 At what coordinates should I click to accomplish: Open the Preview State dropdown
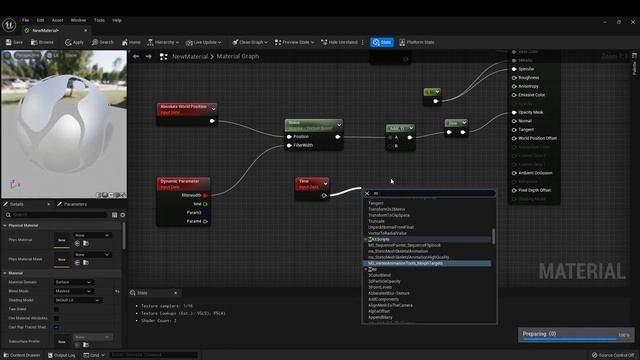294,42
